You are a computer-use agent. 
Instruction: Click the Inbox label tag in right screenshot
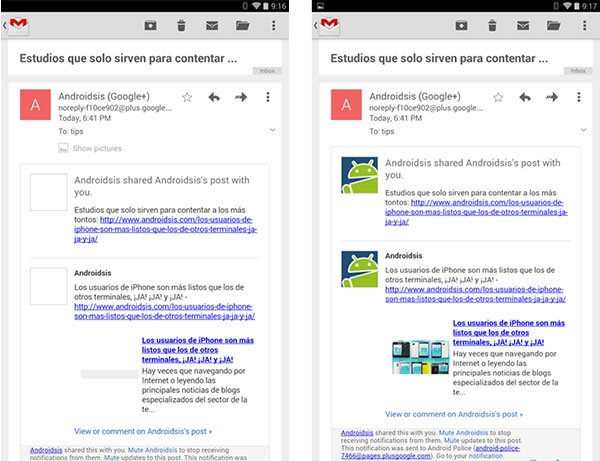click(x=575, y=72)
